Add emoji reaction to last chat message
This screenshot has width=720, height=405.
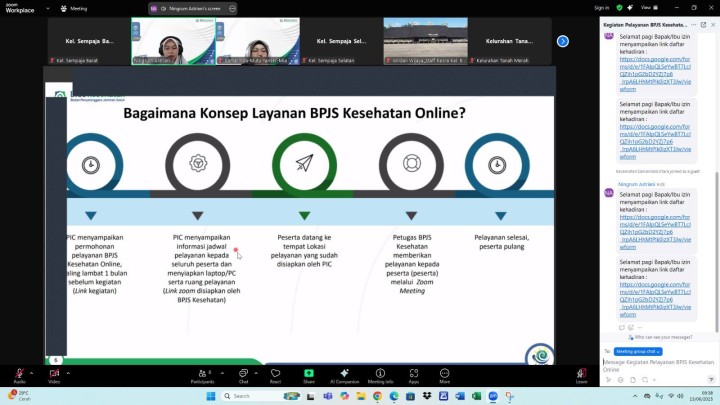631,327
